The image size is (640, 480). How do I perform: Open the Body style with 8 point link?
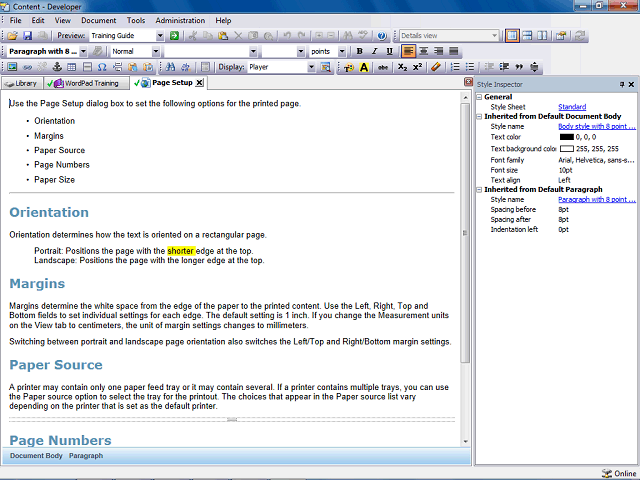(x=597, y=127)
